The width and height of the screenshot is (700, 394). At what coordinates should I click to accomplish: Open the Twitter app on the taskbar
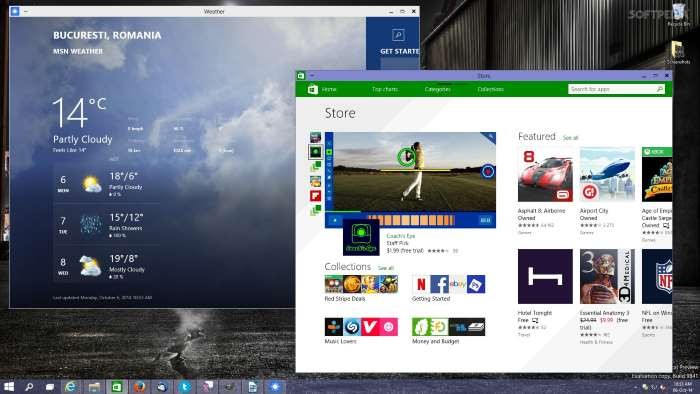(x=184, y=387)
